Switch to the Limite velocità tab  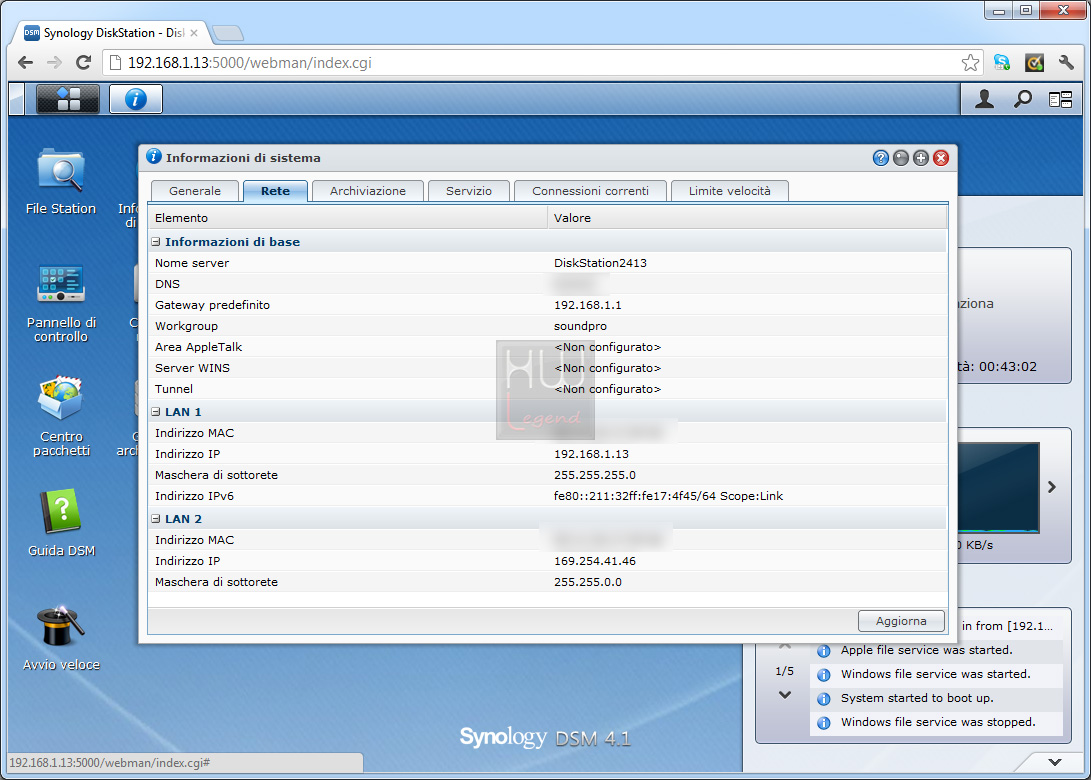[x=730, y=191]
